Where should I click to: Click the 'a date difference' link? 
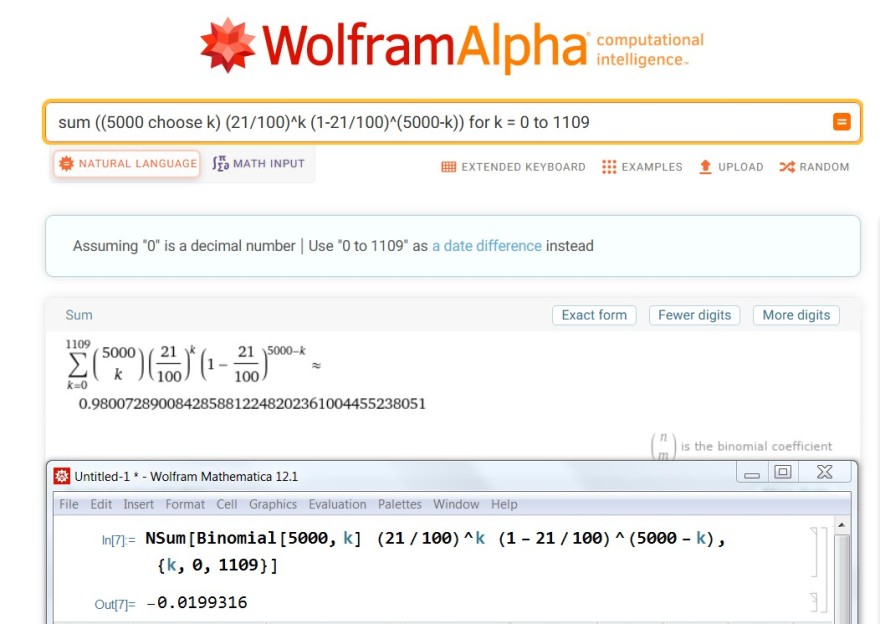click(x=487, y=246)
